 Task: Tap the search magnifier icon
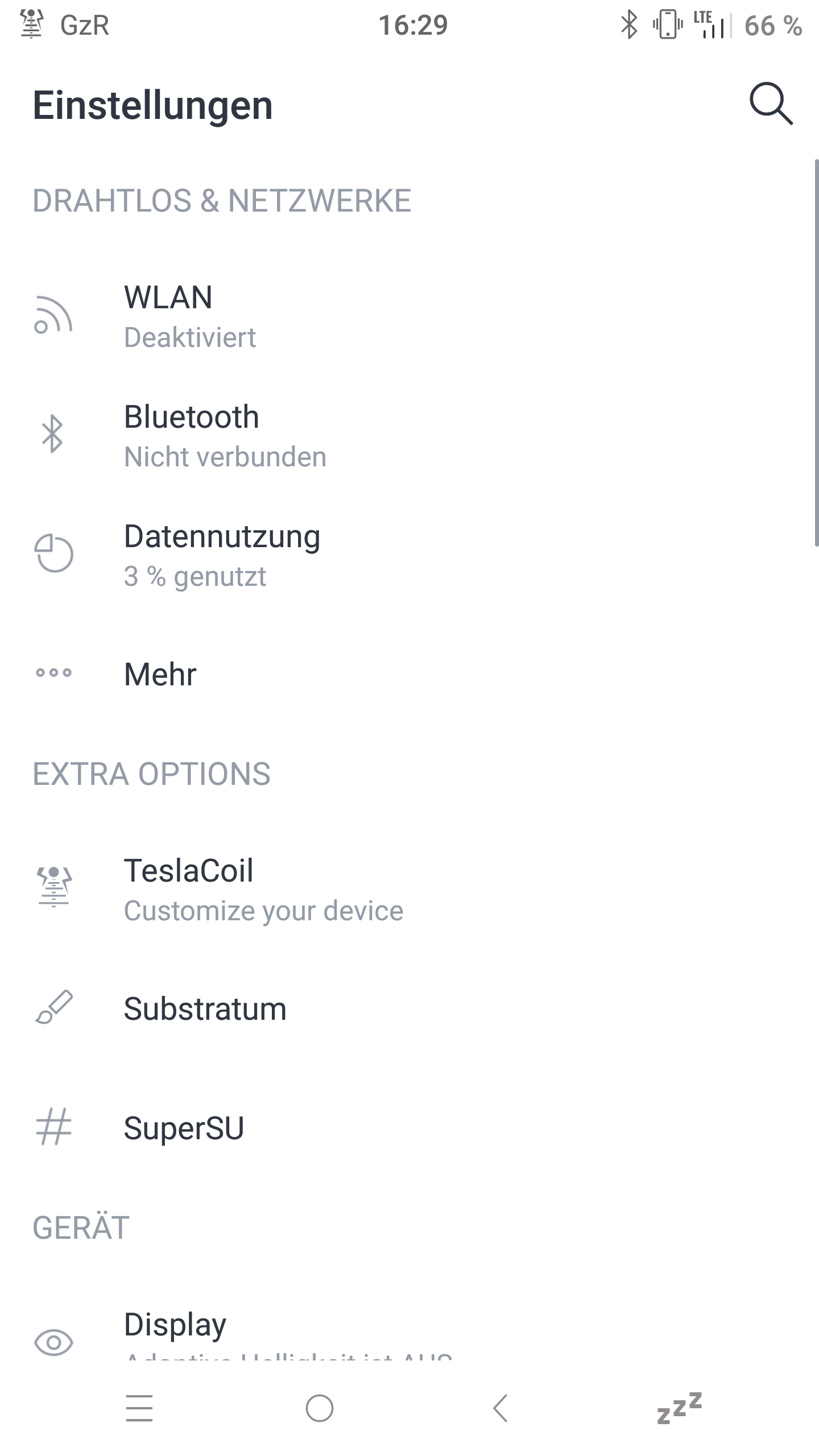pos(771,104)
